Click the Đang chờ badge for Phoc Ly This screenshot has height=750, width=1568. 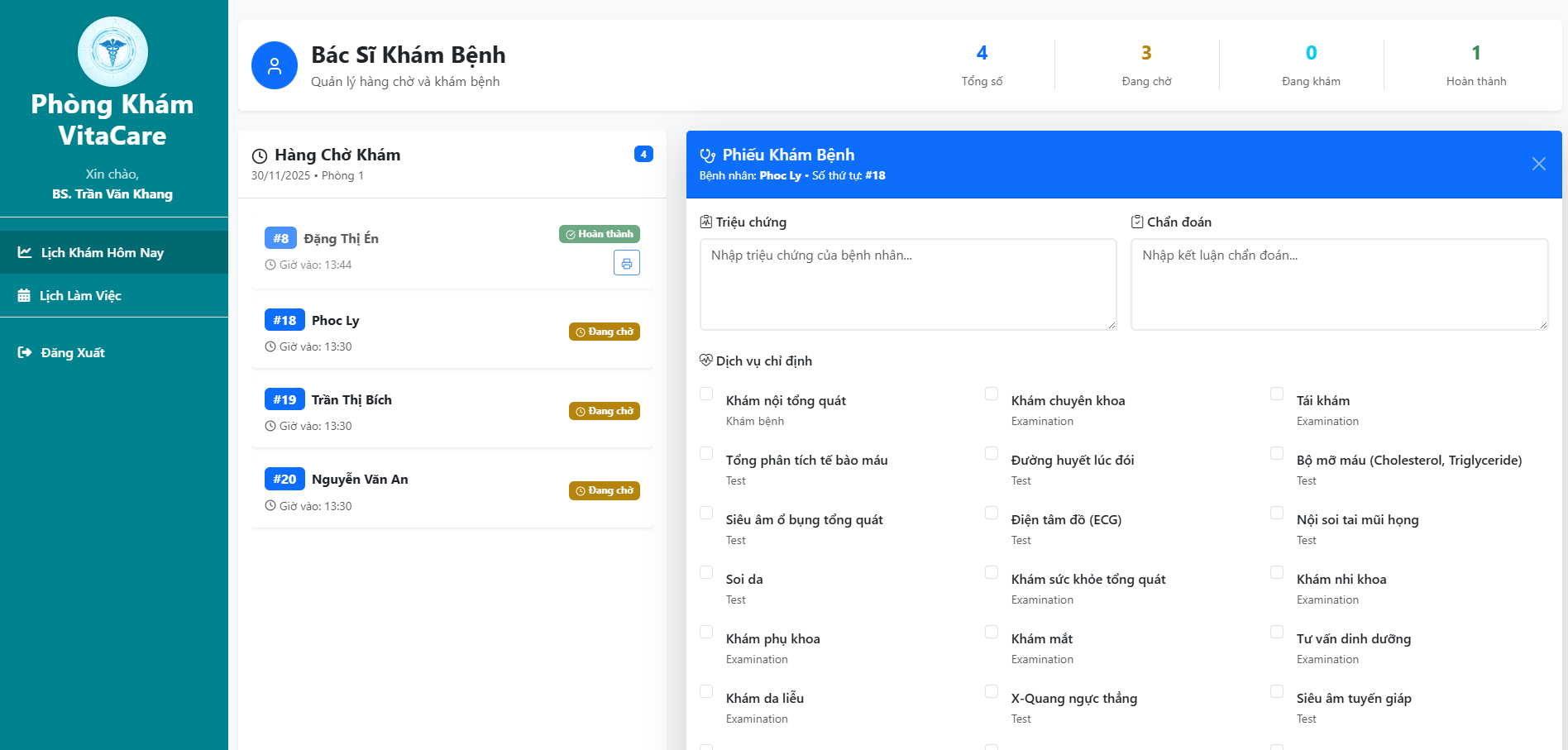pos(604,332)
